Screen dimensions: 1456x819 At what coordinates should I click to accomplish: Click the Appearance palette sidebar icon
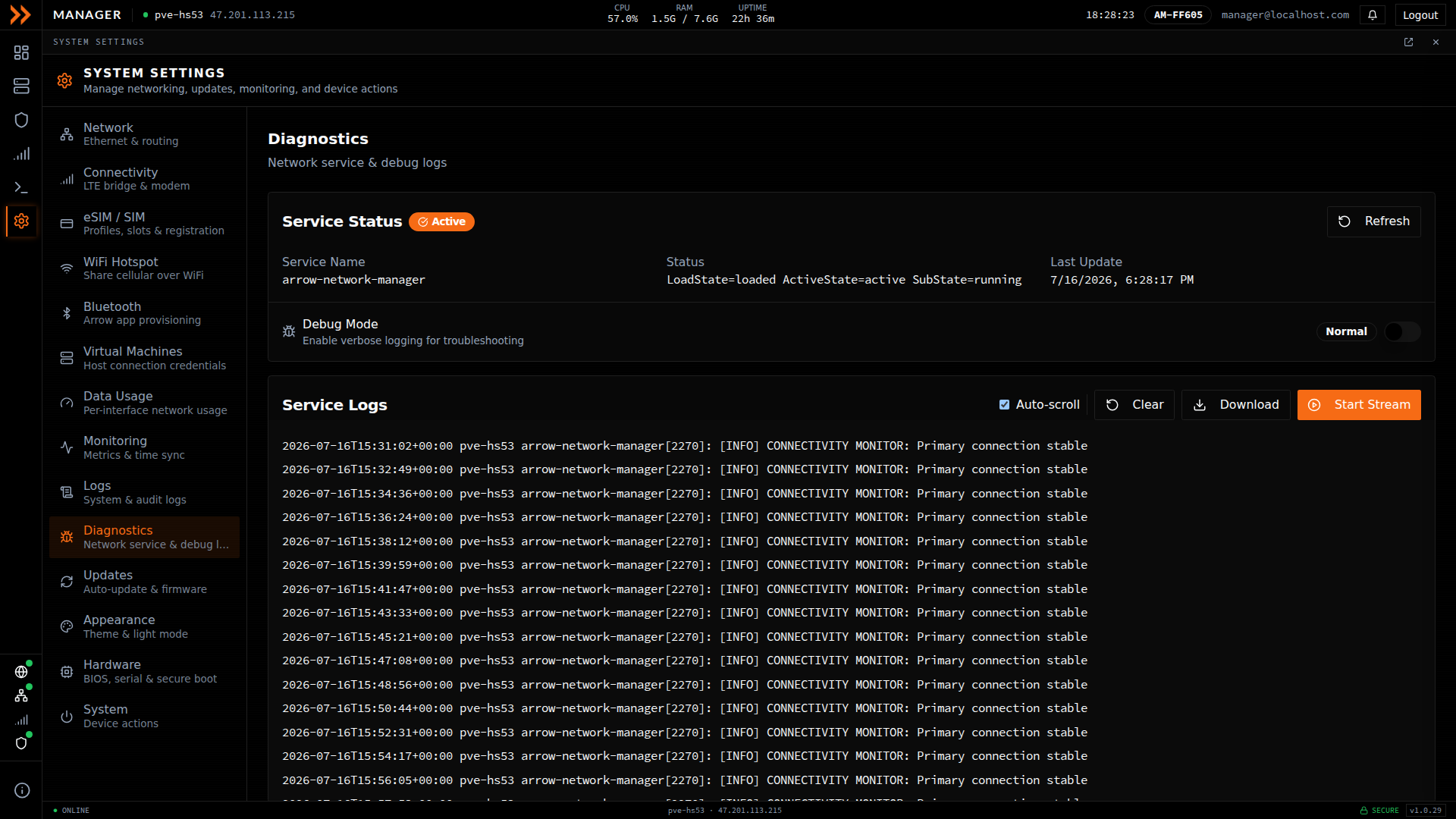(67, 626)
